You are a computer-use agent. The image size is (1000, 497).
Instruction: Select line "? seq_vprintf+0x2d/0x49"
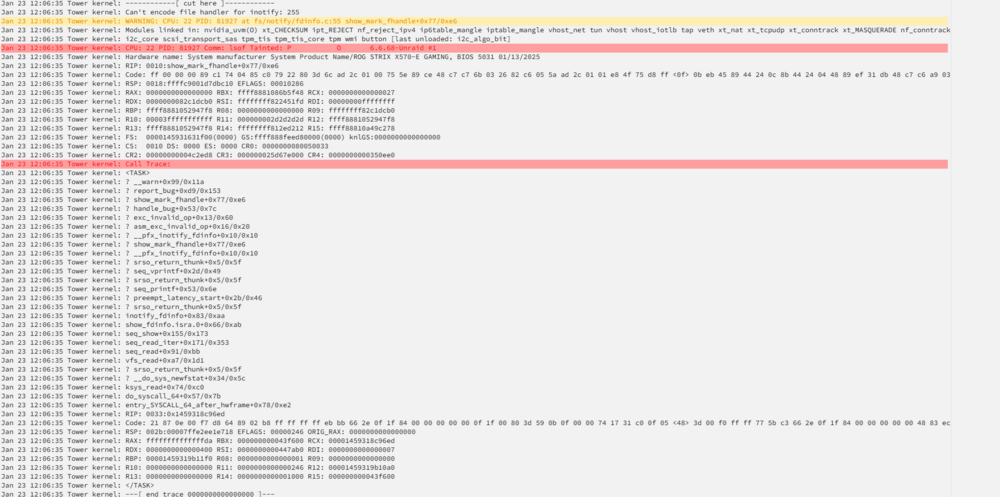click(x=110, y=271)
